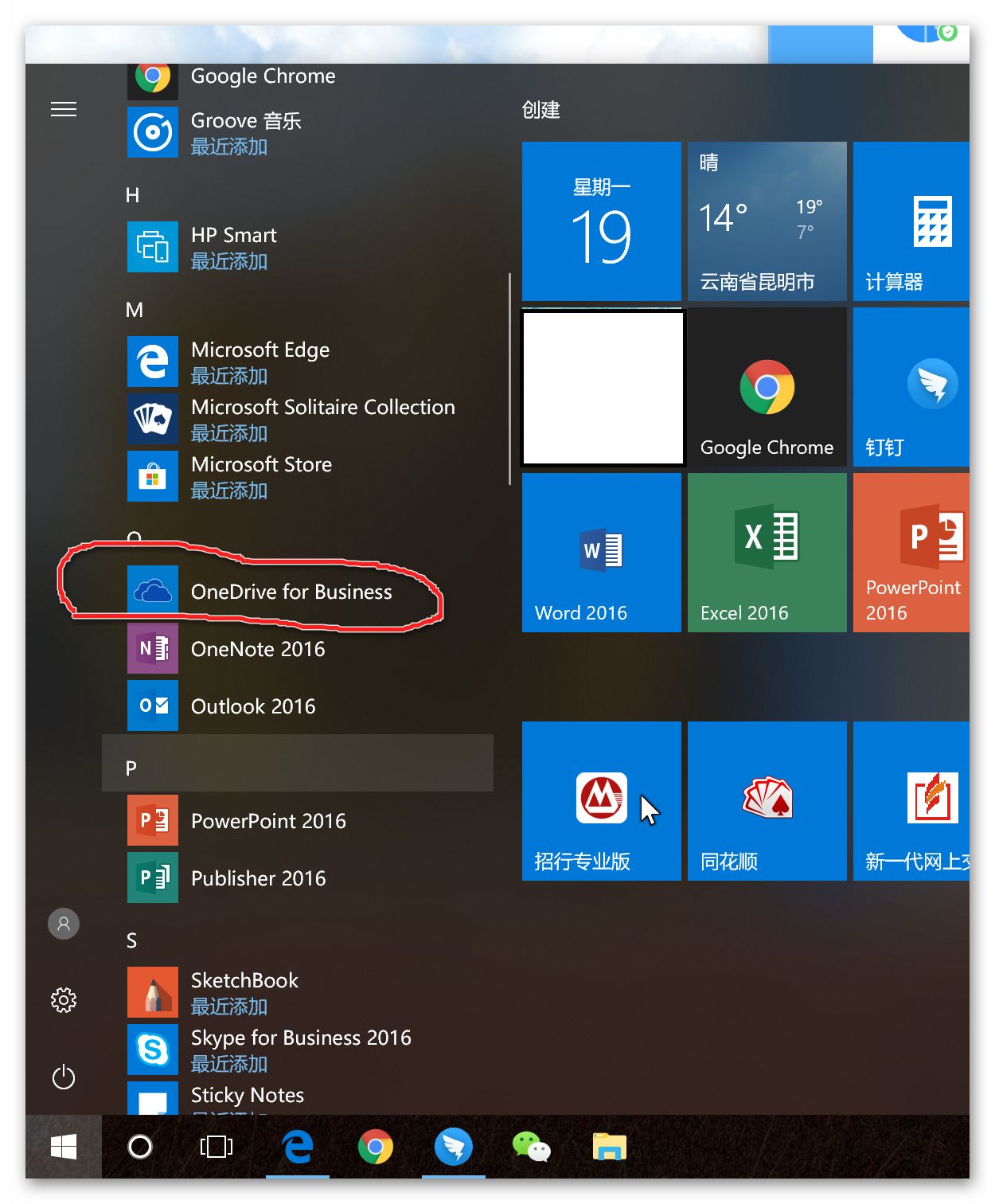995x1204 pixels.
Task: Open Settings gear in Start sidebar
Action: point(64,1000)
